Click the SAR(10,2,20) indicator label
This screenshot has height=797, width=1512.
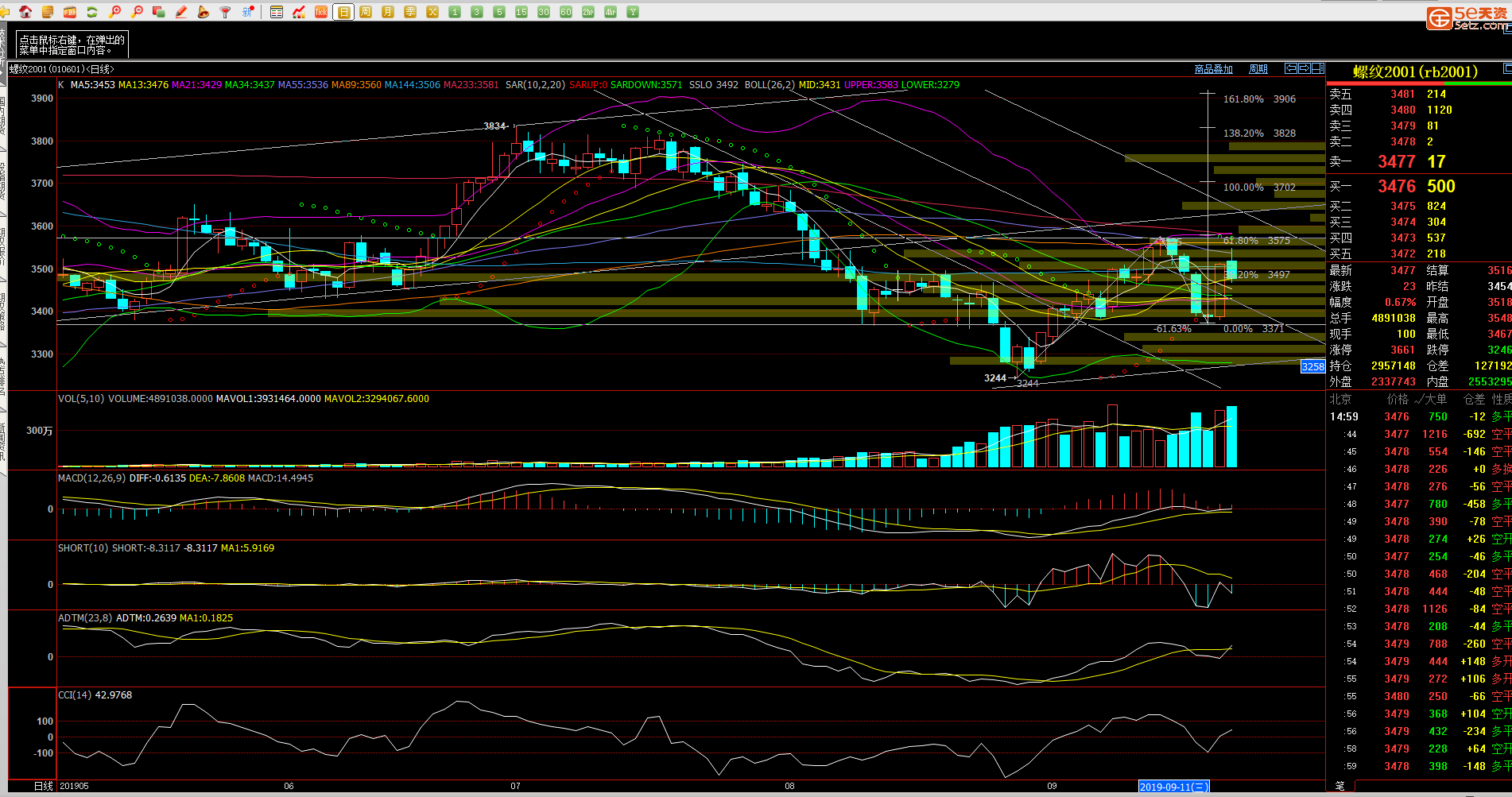535,85
